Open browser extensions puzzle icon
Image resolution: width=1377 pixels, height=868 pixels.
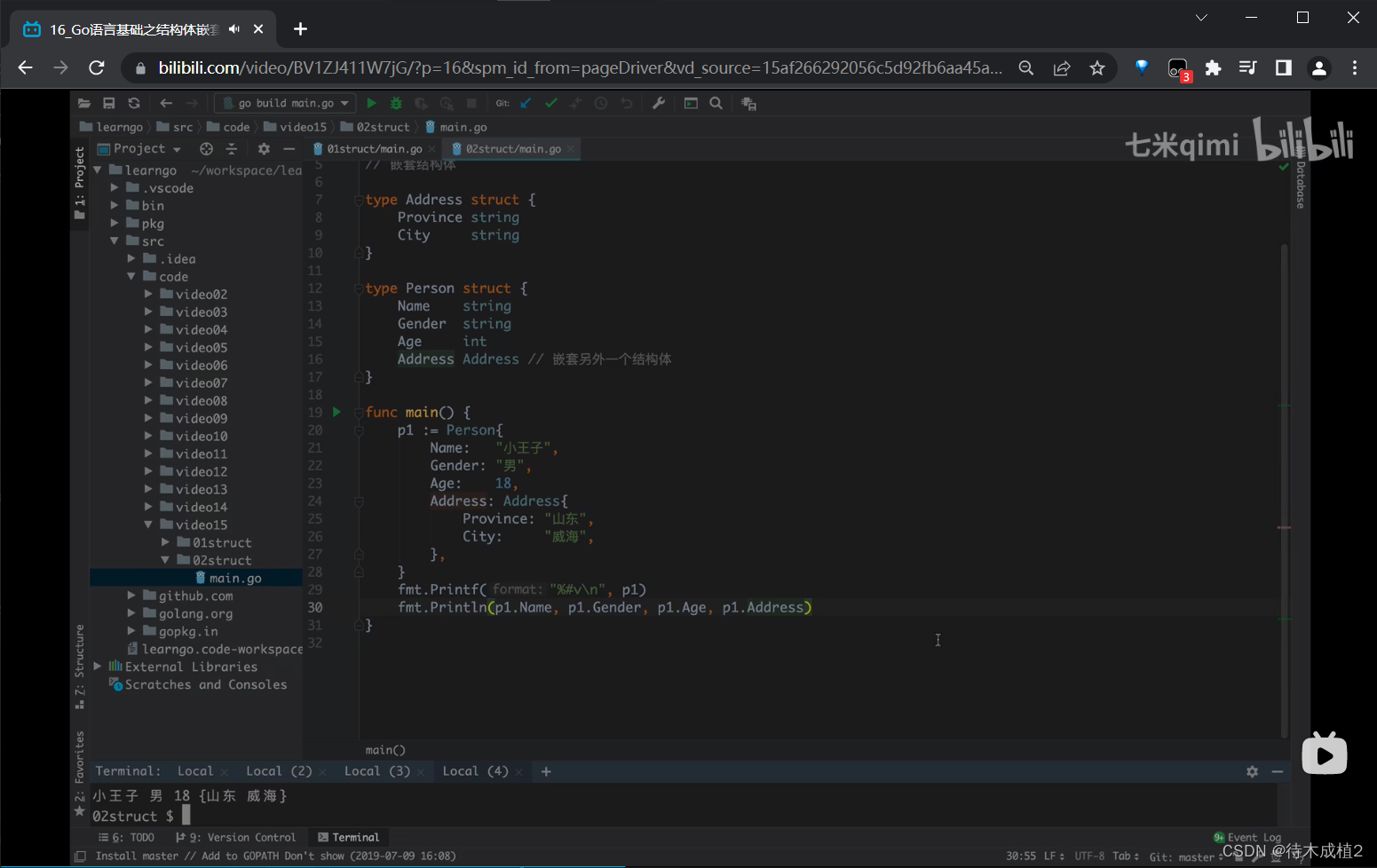point(1213,67)
